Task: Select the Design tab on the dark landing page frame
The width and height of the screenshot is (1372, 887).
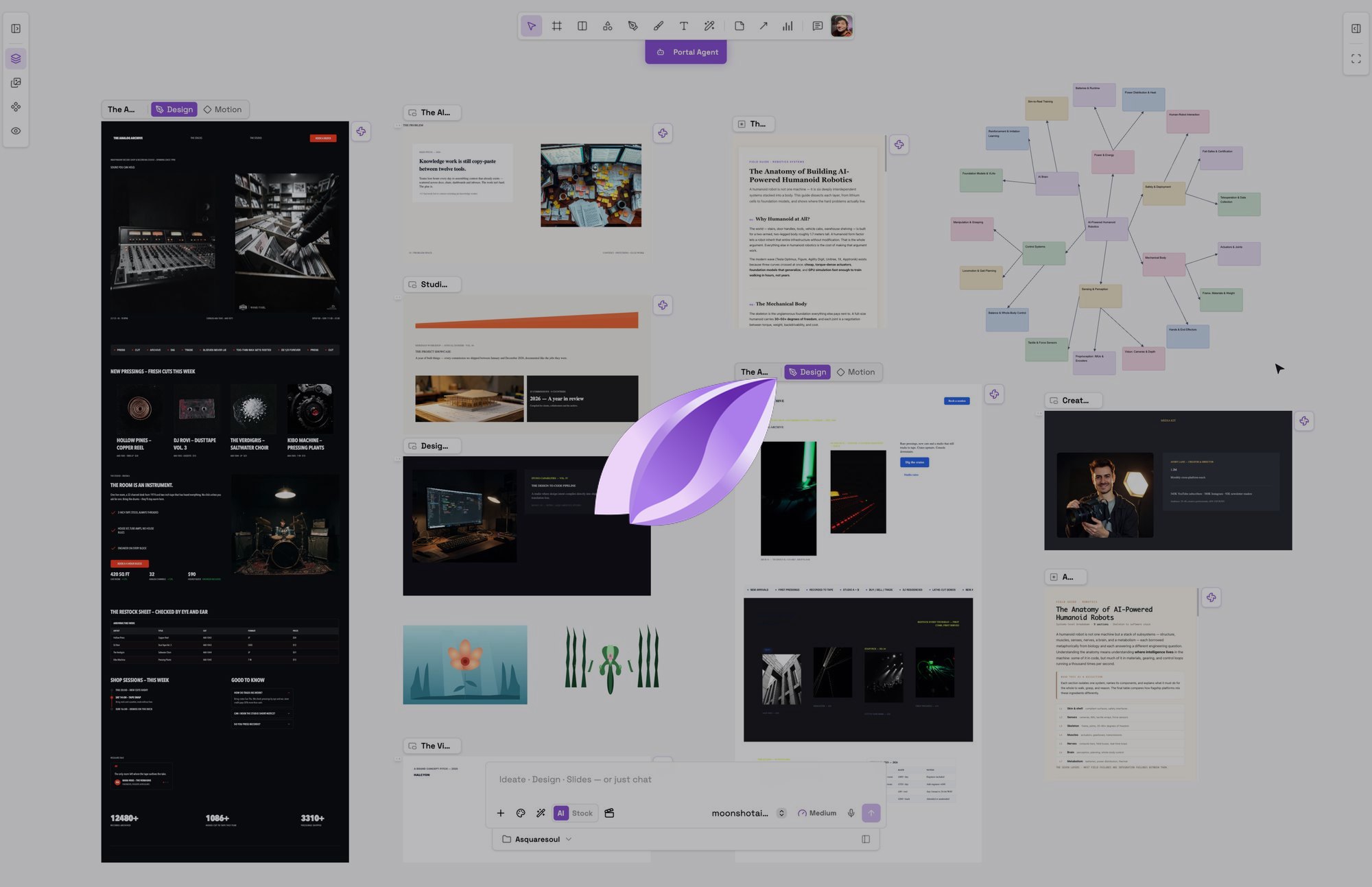Action: [174, 110]
